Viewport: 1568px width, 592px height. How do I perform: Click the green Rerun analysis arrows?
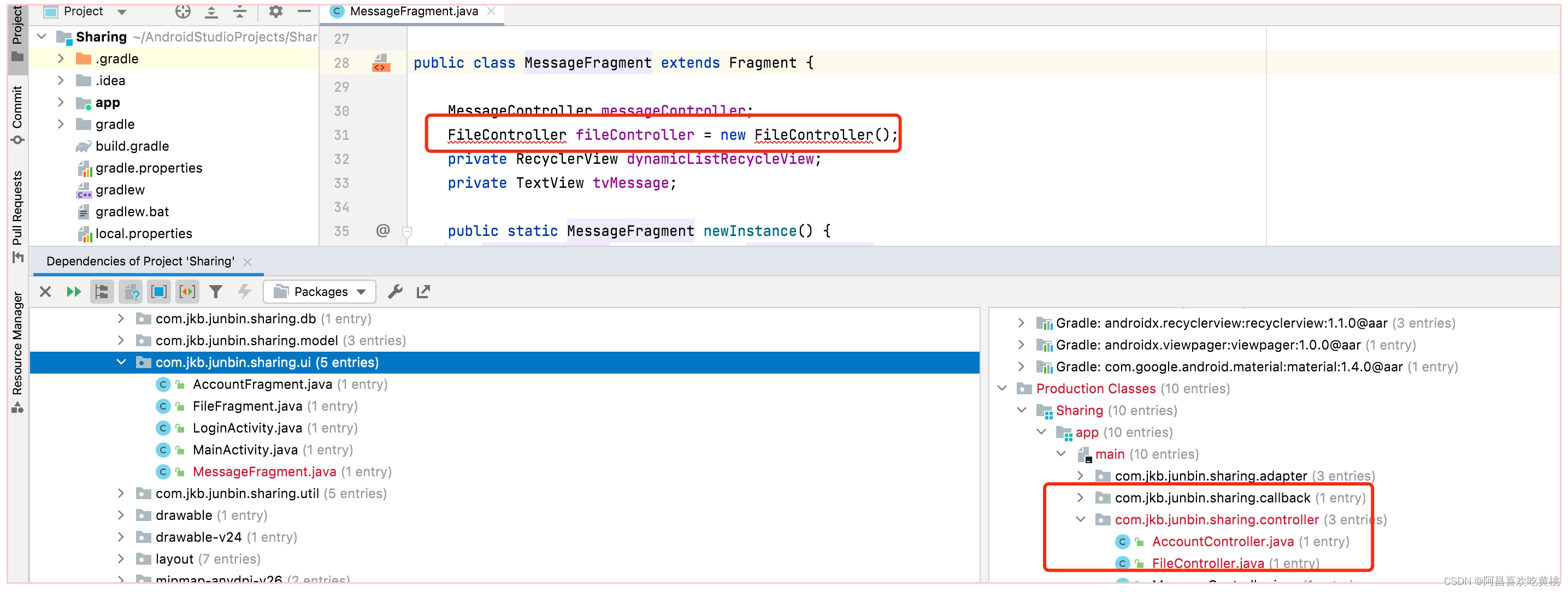coord(74,292)
